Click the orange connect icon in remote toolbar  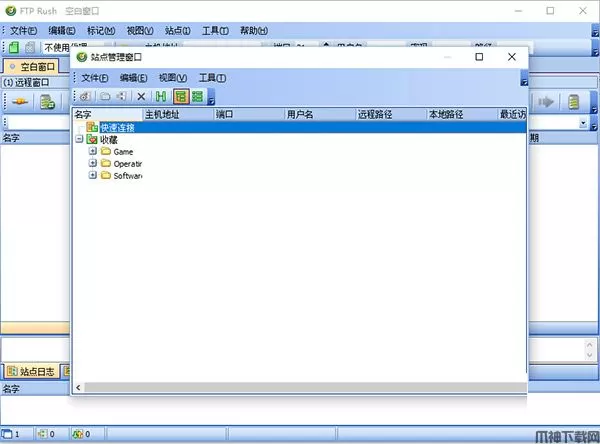click(x=20, y=102)
